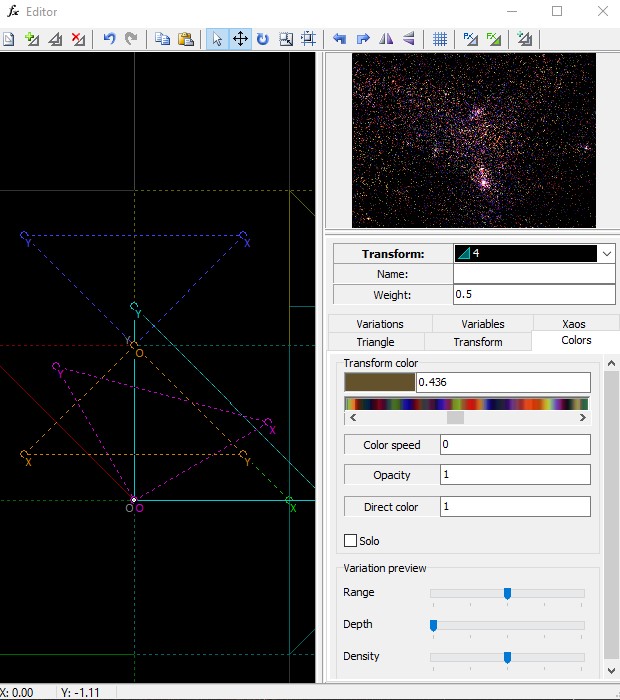
Task: Click the Add new transform icon
Action: click(x=32, y=39)
